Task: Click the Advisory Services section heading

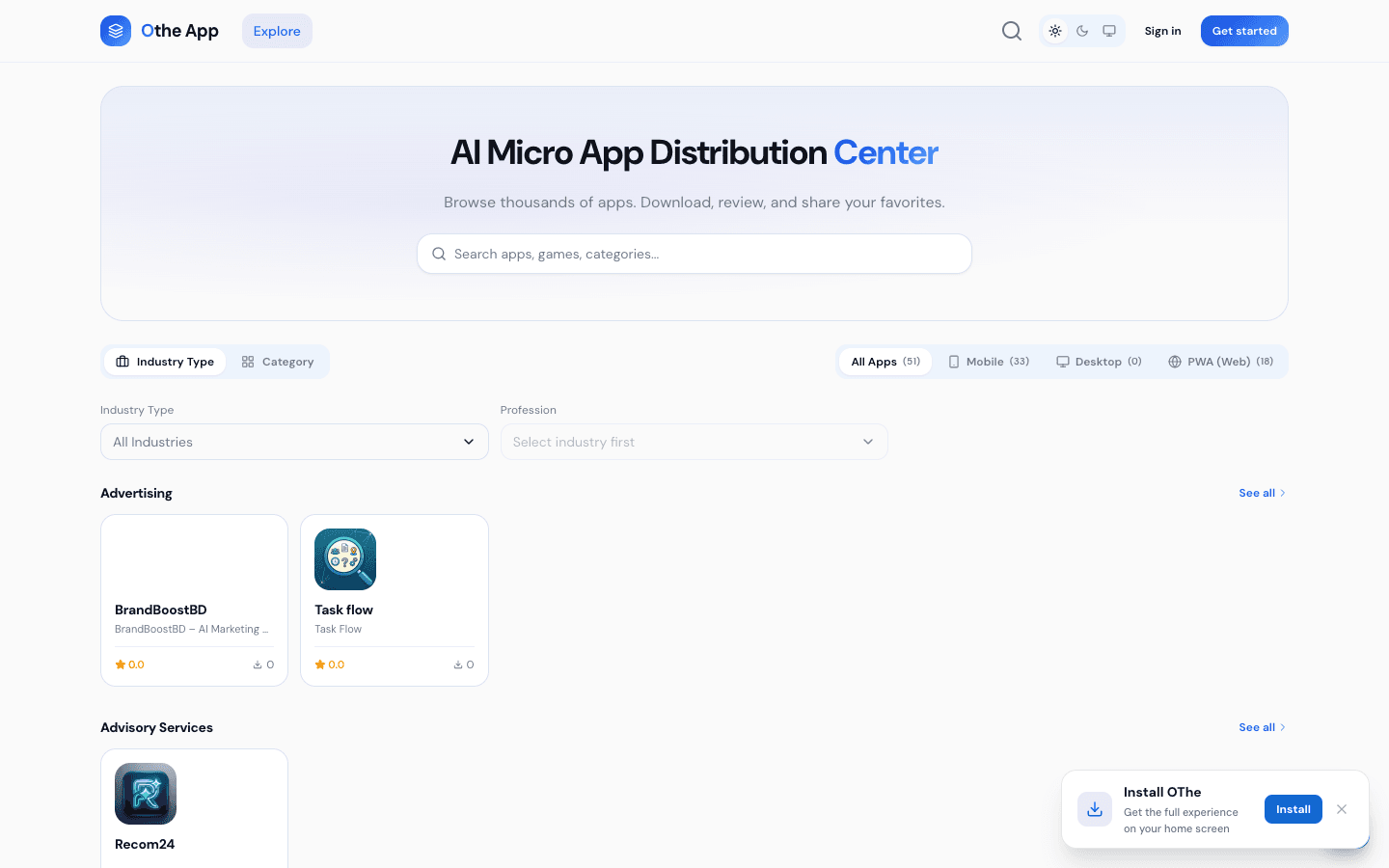Action: (x=156, y=727)
